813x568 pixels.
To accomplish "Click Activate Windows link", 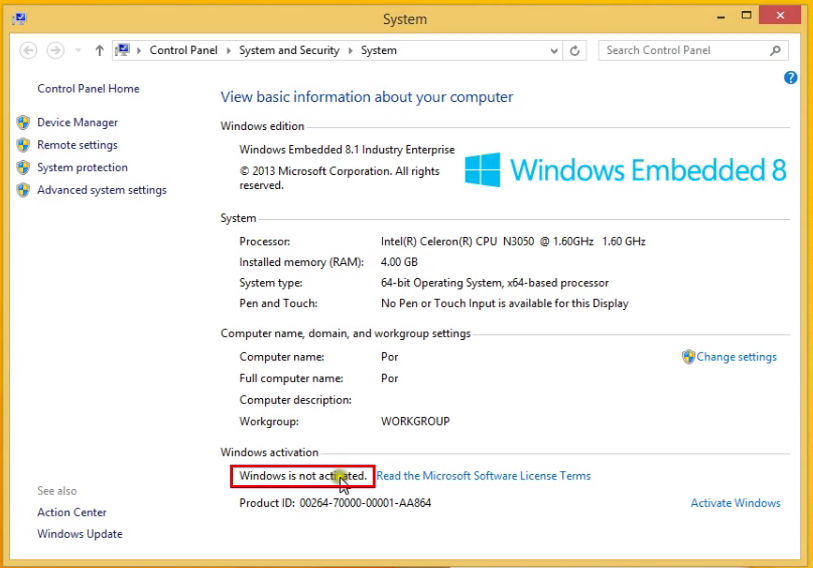I will click(735, 503).
